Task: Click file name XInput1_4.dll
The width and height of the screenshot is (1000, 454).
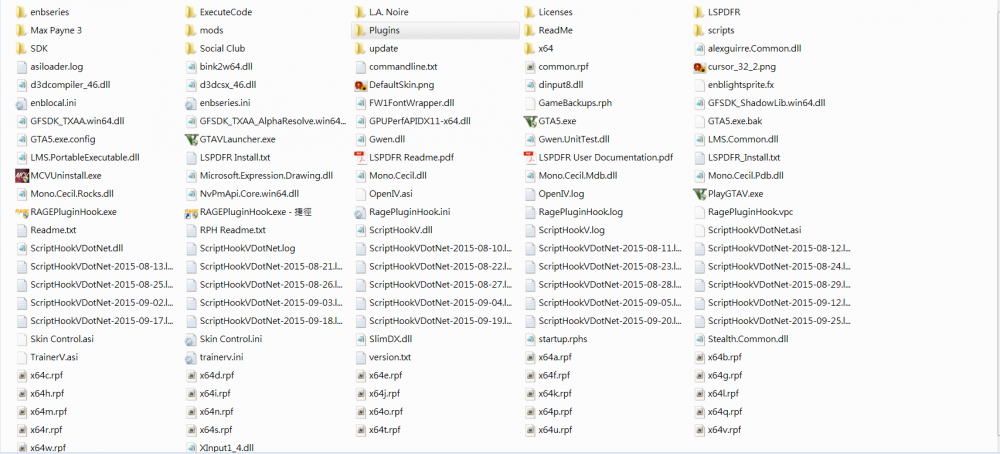Action: tap(226, 448)
